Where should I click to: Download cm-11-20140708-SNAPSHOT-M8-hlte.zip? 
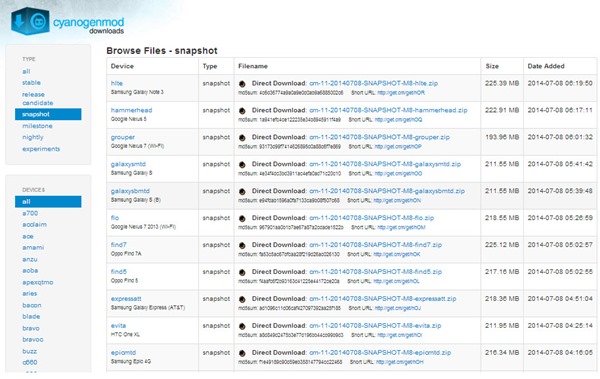[373, 83]
